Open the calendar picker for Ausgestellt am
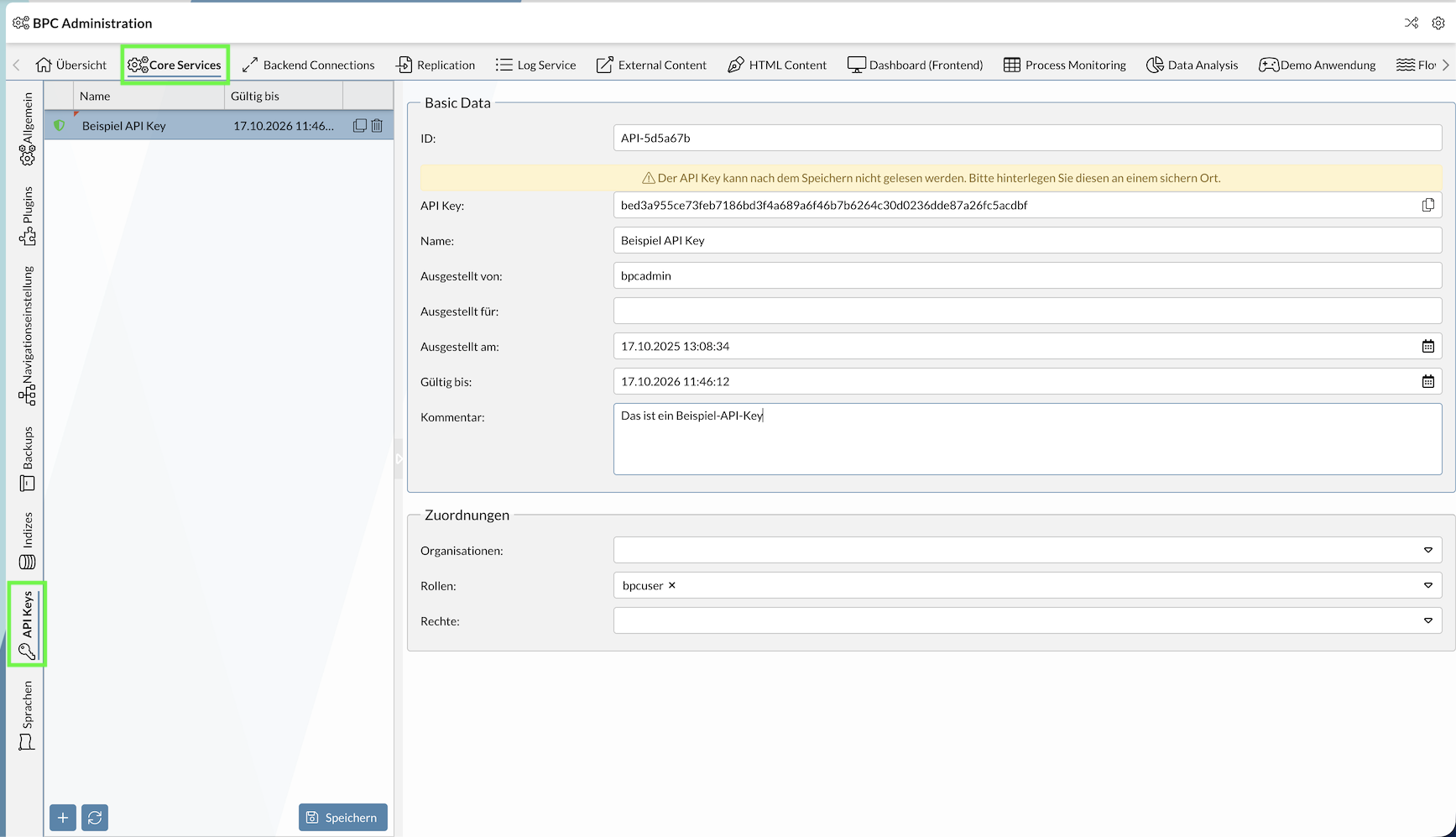 click(x=1428, y=345)
